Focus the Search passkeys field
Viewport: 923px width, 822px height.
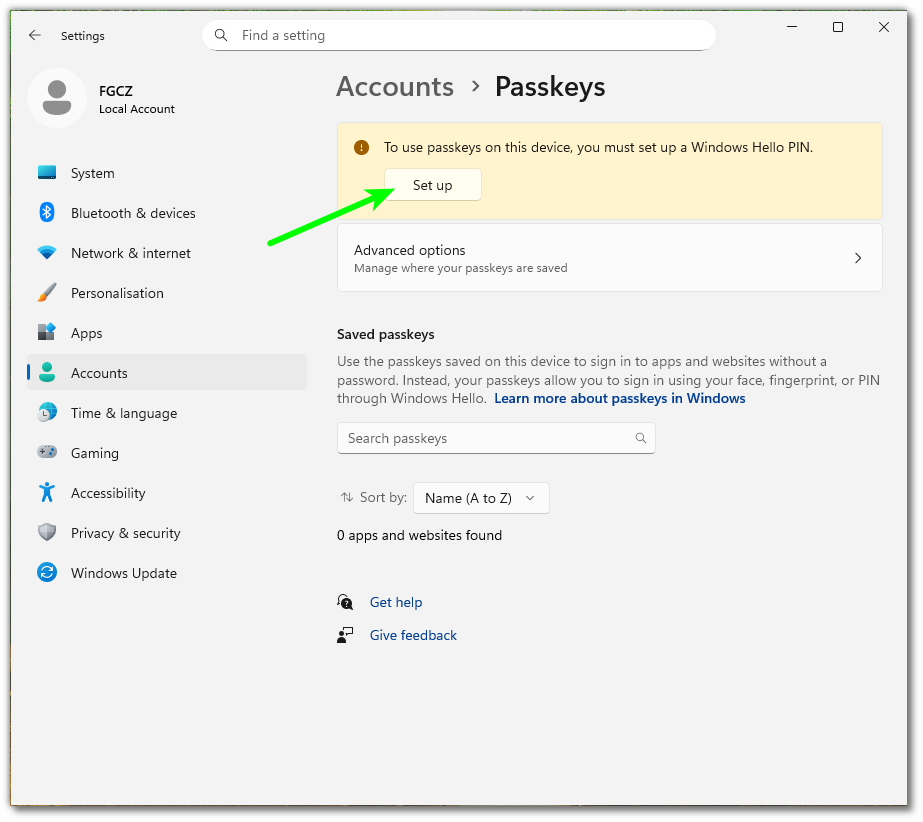[496, 438]
